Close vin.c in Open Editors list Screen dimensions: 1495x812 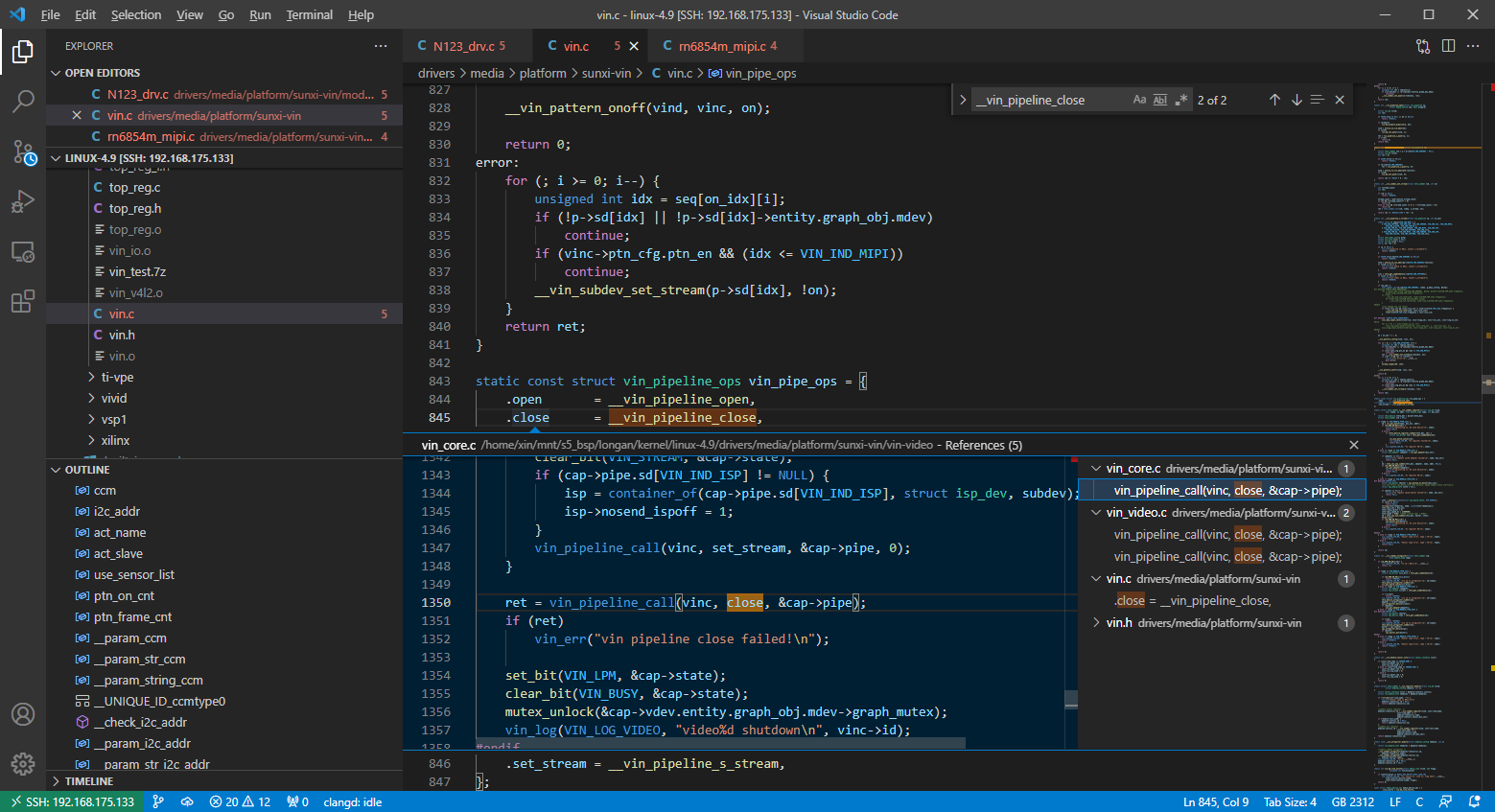(x=77, y=115)
